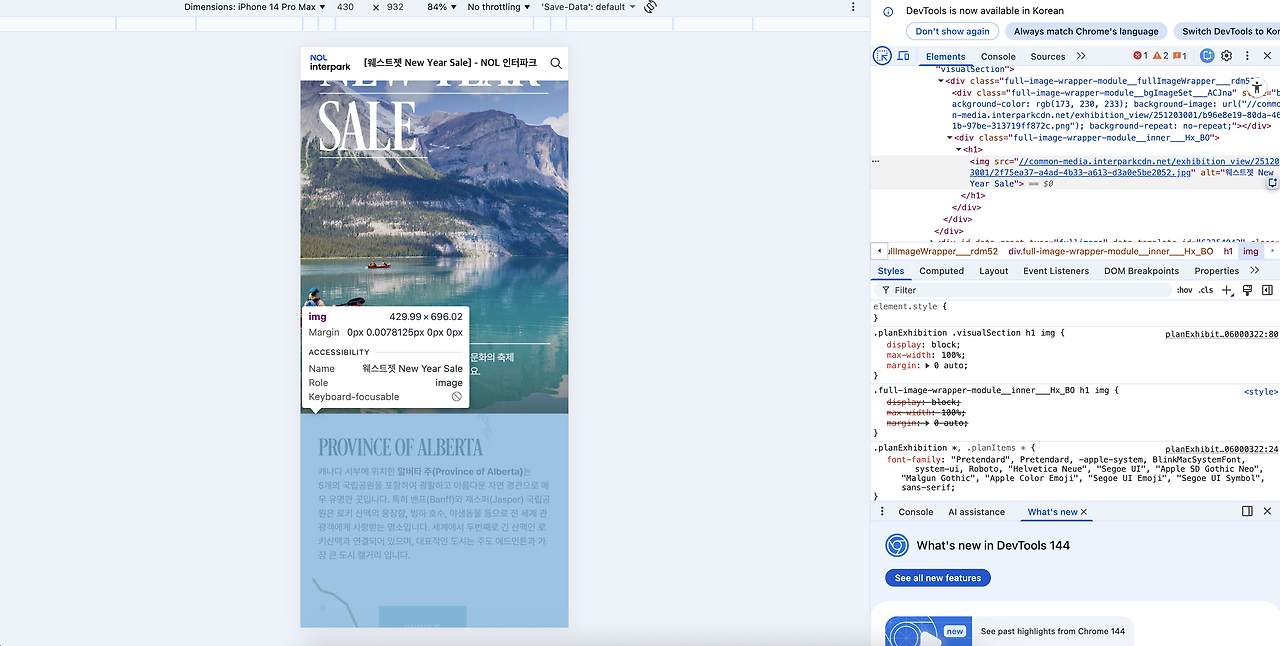Open the Save-Data default dropdown
This screenshot has height=646, width=1280.
point(588,7)
